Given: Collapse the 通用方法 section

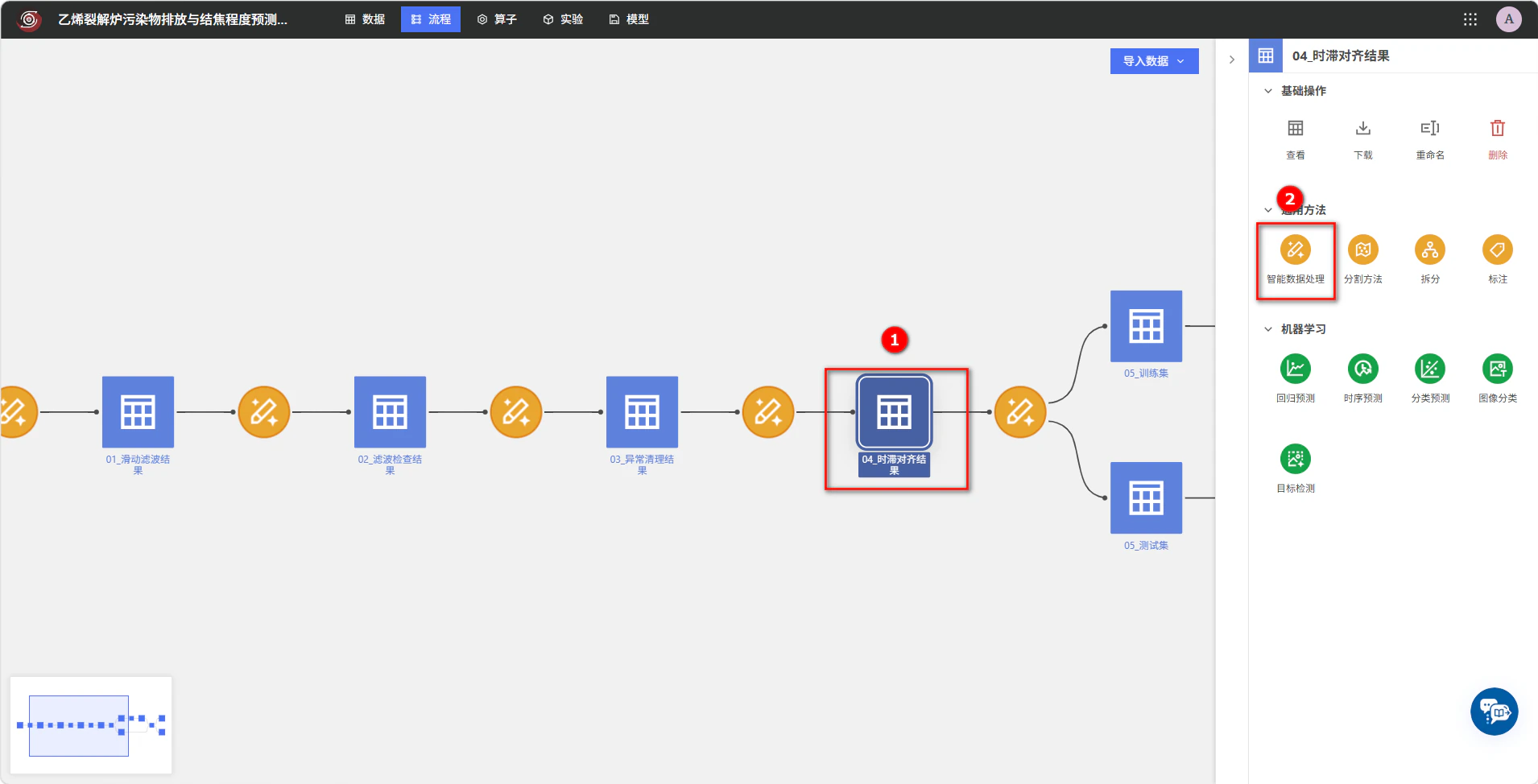Looking at the screenshot, I should [1268, 210].
